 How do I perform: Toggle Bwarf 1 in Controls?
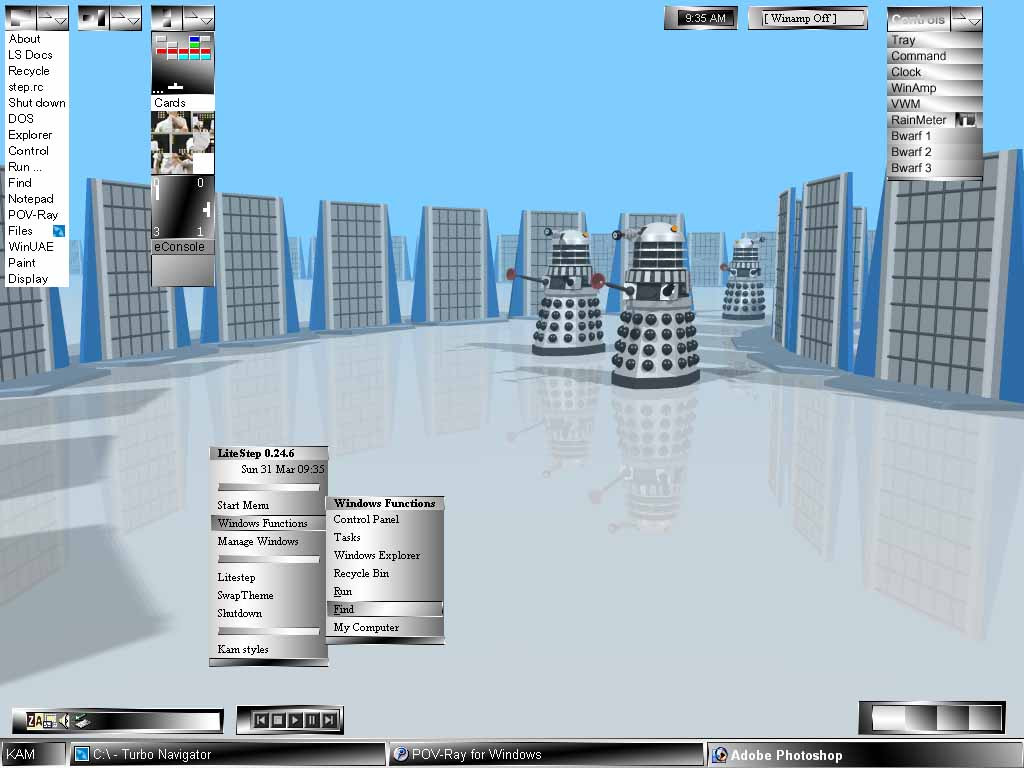point(935,136)
